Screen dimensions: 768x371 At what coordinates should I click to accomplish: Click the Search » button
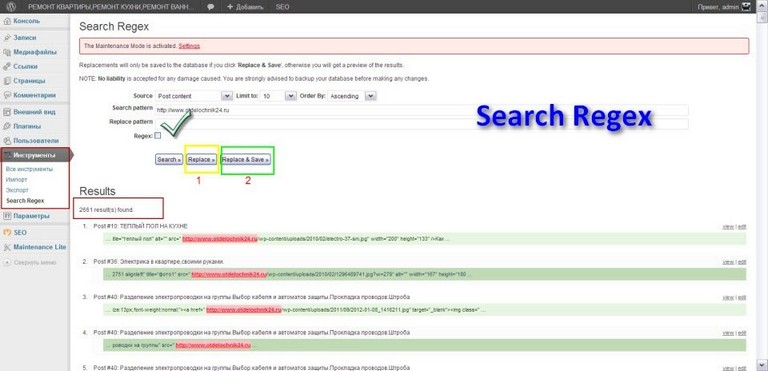(x=169, y=160)
